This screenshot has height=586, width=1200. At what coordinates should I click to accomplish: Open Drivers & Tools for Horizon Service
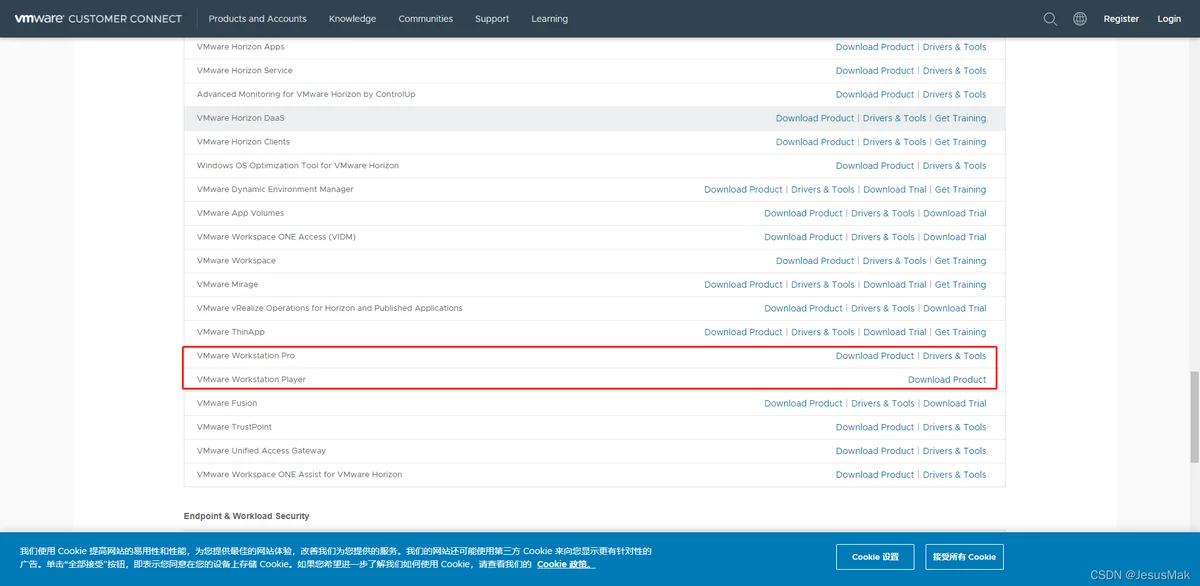[x=954, y=71]
